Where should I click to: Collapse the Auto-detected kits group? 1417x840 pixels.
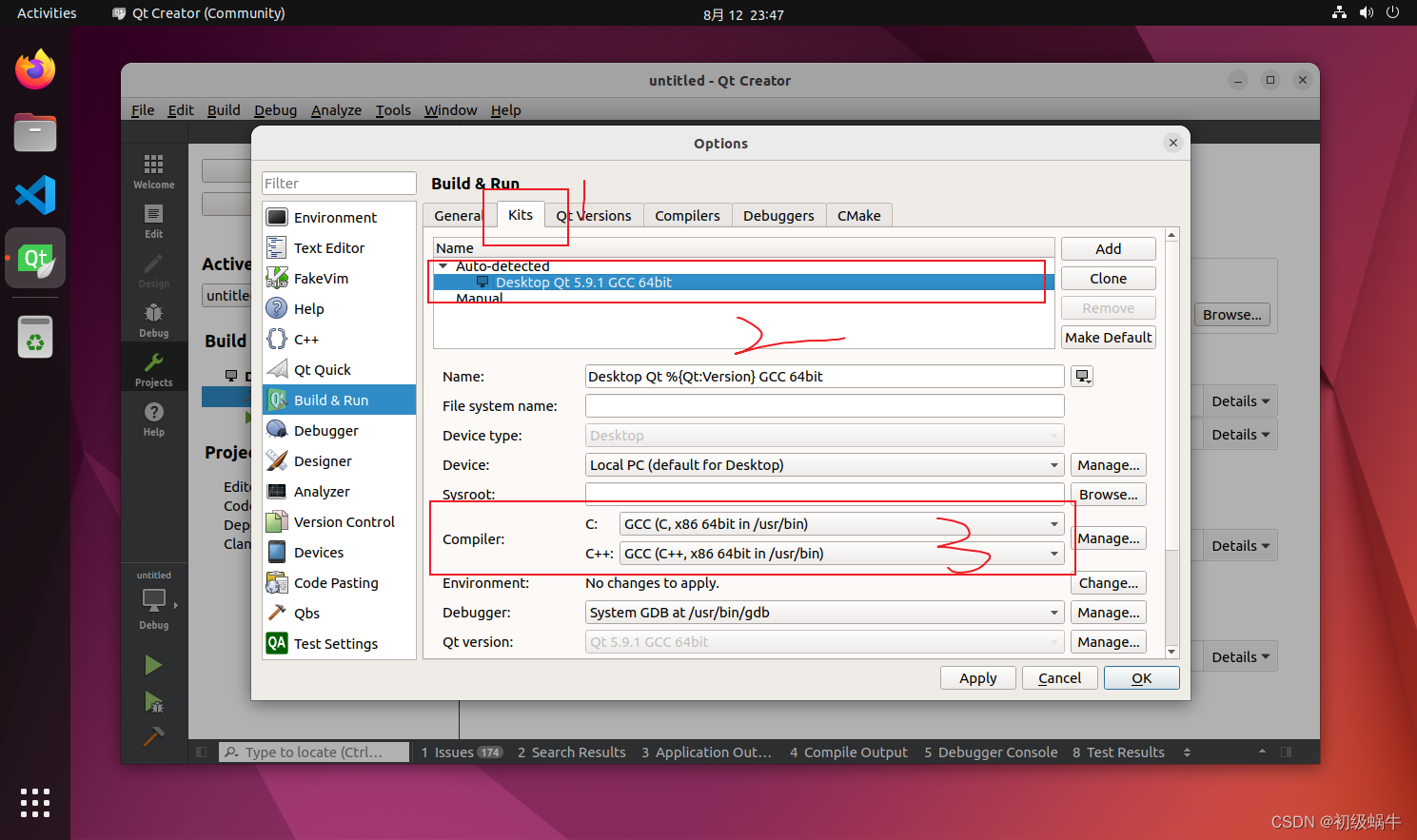442,266
